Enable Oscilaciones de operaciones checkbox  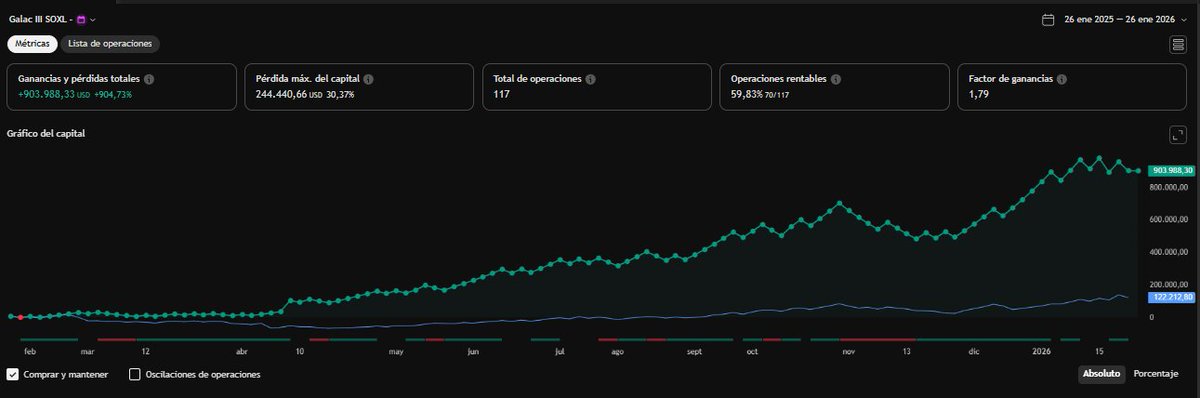coord(135,375)
